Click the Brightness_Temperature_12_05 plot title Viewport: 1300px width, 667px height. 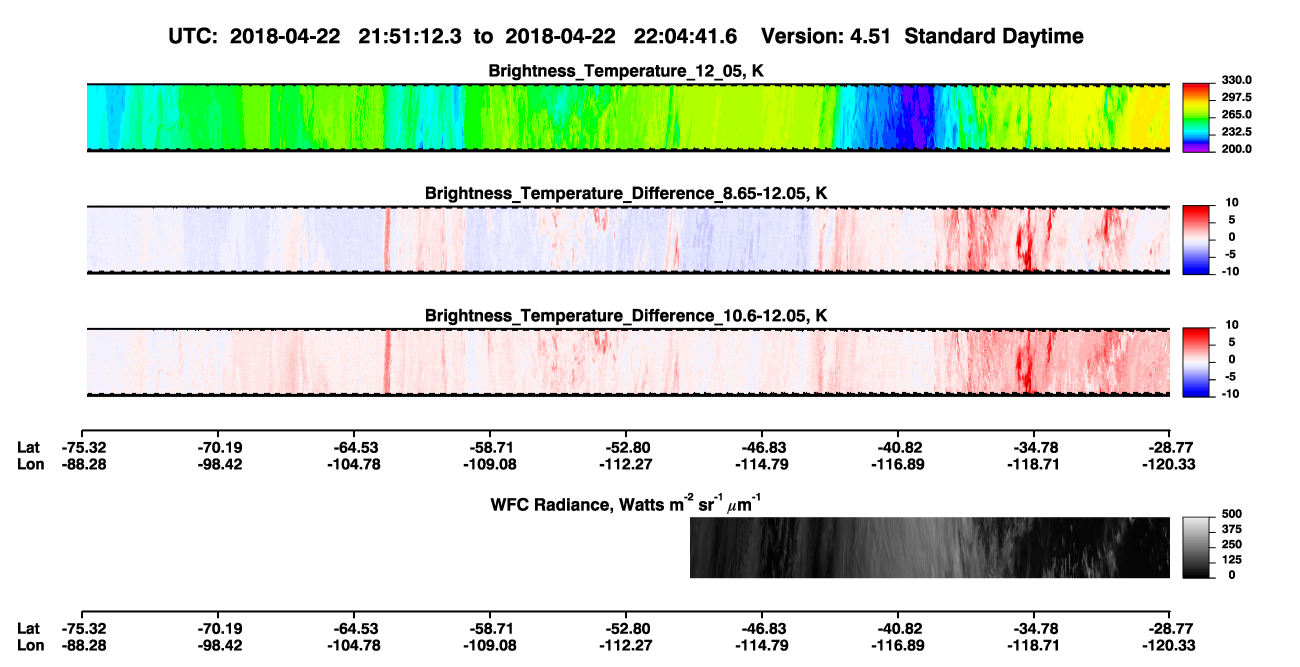click(626, 71)
